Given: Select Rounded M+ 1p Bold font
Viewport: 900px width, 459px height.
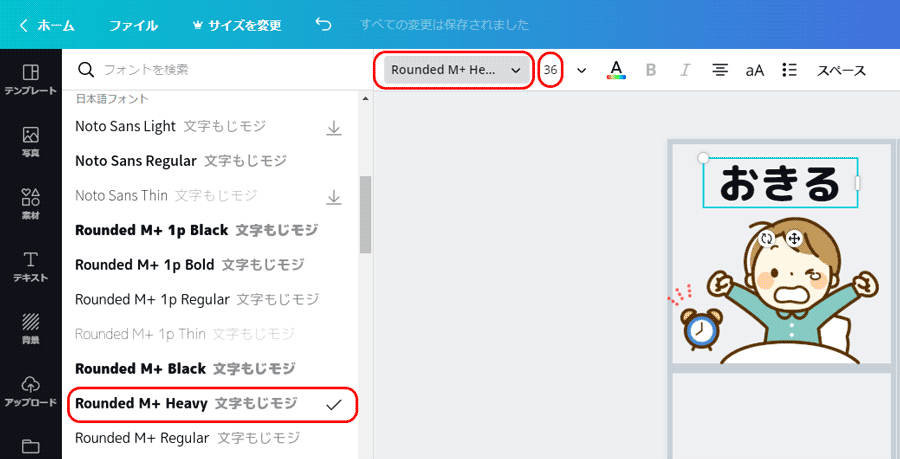Looking at the screenshot, I should pos(210,264).
